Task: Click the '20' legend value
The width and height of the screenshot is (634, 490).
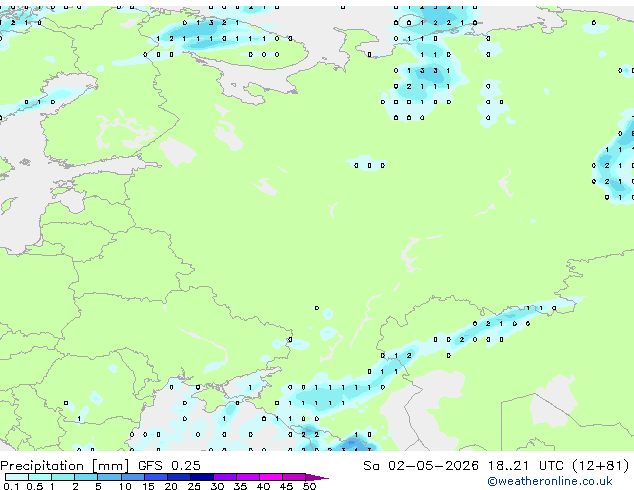Action: (171, 486)
